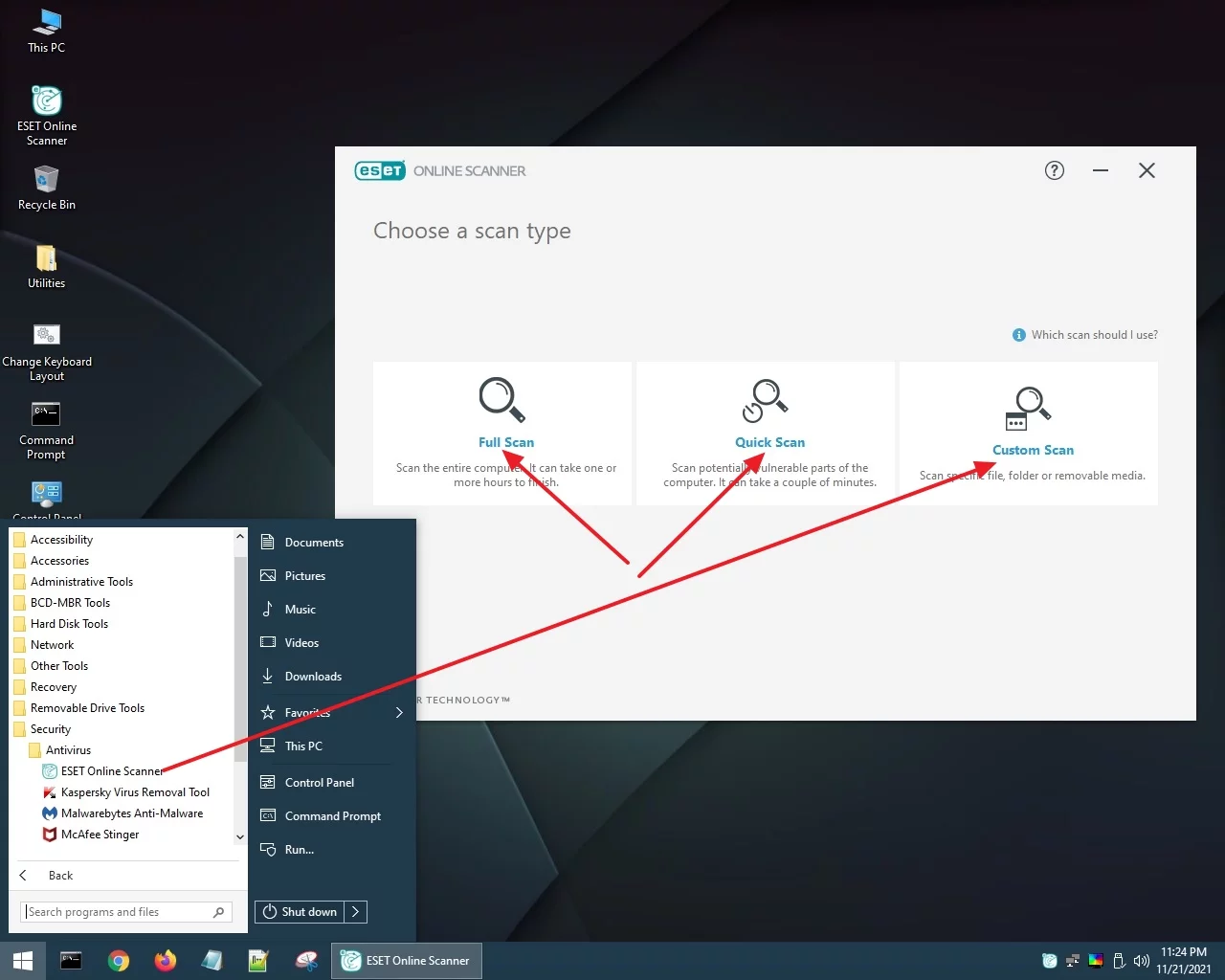Click the ESET Online Scanner taskbar button

407,961
